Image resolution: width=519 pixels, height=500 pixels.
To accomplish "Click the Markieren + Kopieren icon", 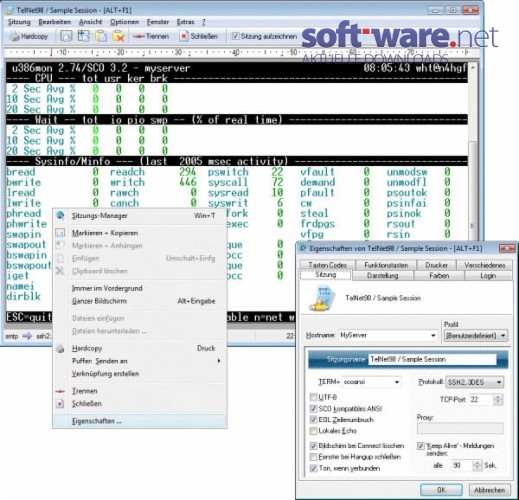I will 60,233.
